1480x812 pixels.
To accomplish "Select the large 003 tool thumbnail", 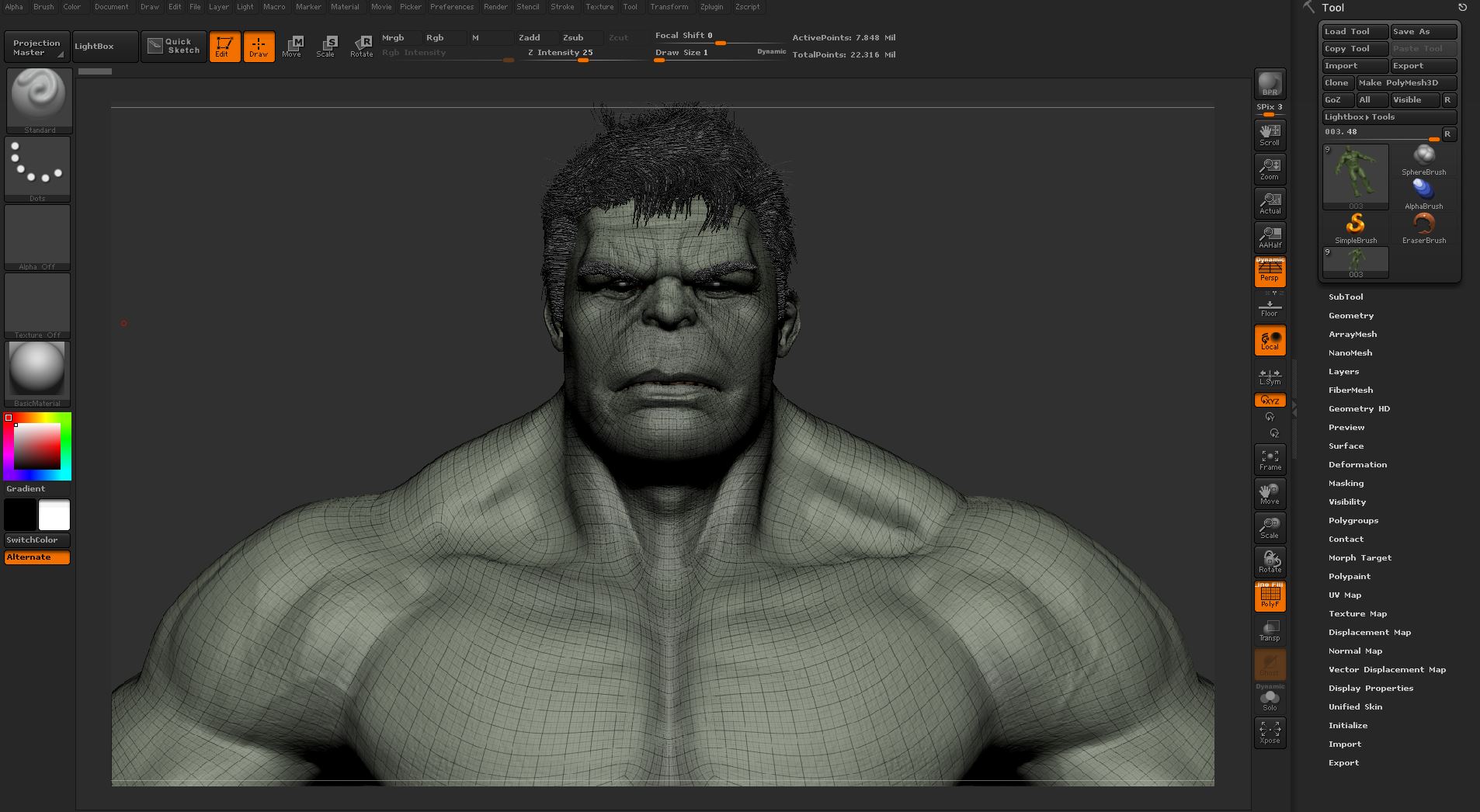I will point(1356,177).
